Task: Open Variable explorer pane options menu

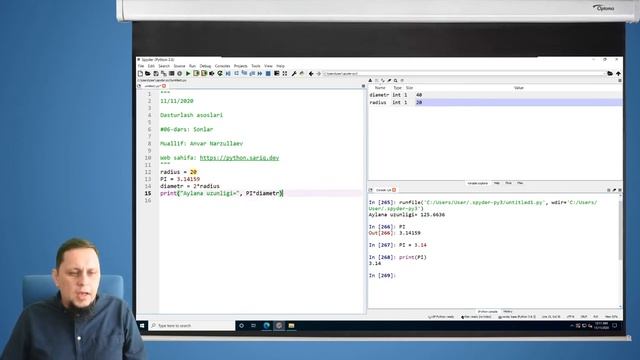Action: pos(620,81)
